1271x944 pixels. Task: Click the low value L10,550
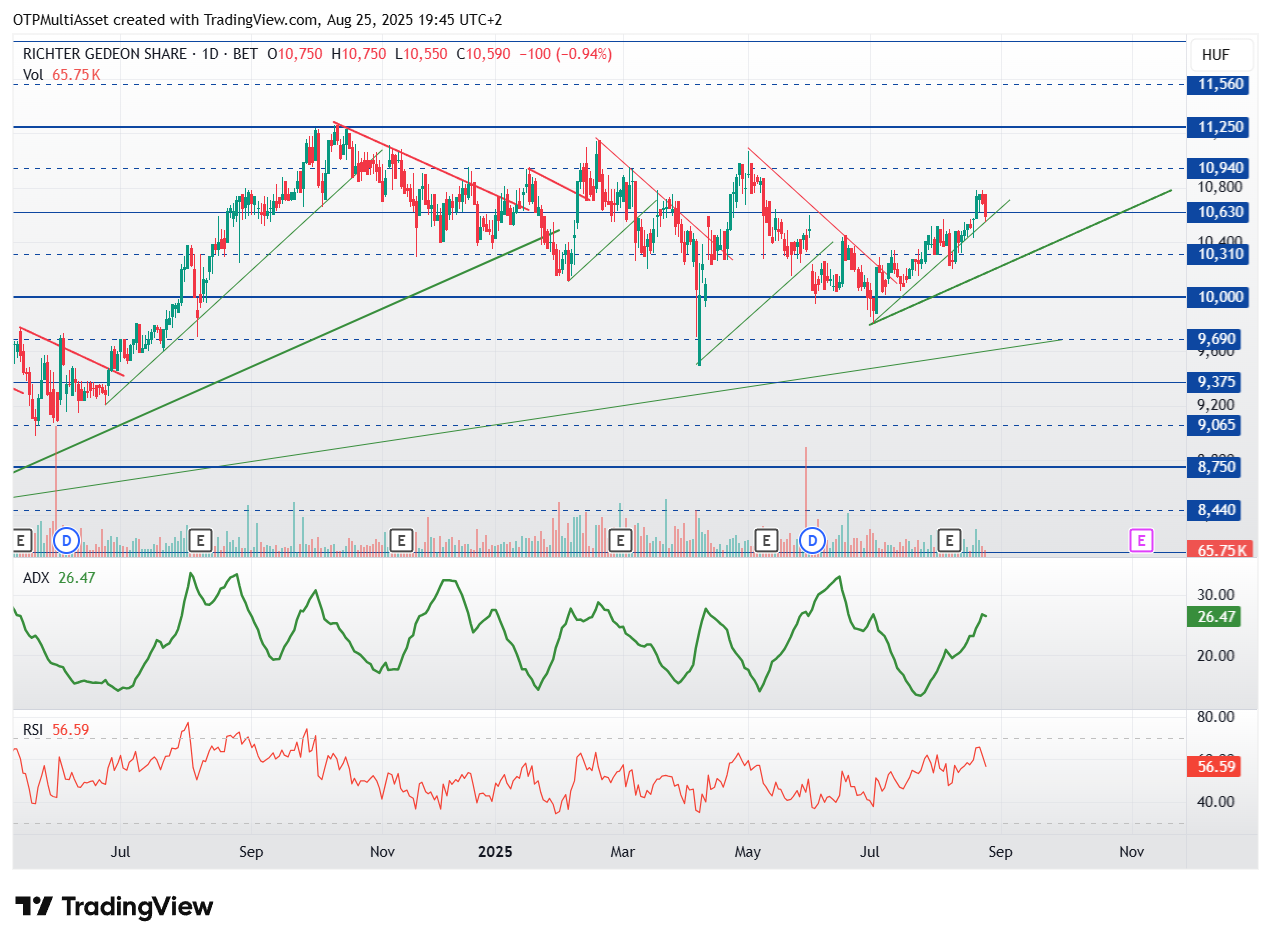(421, 54)
